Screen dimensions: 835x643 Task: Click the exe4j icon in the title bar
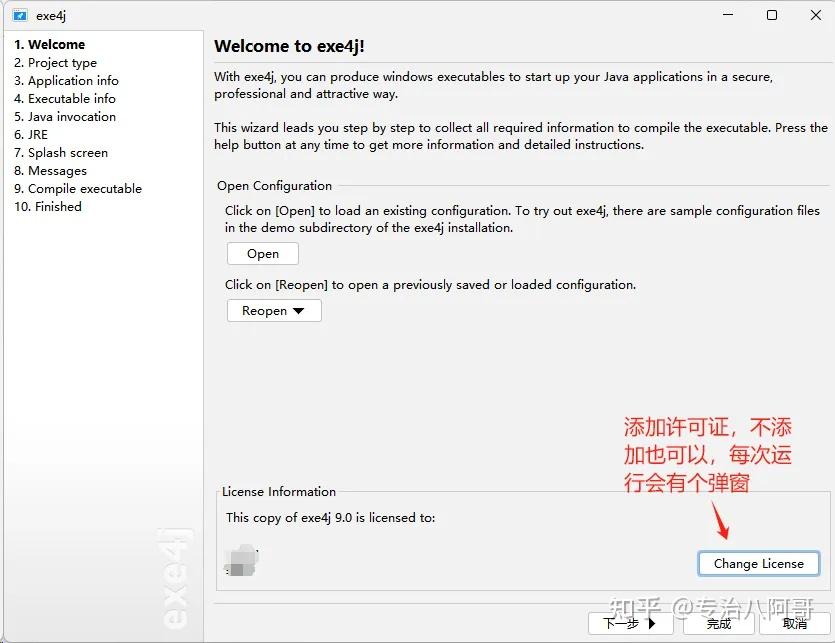(21, 15)
